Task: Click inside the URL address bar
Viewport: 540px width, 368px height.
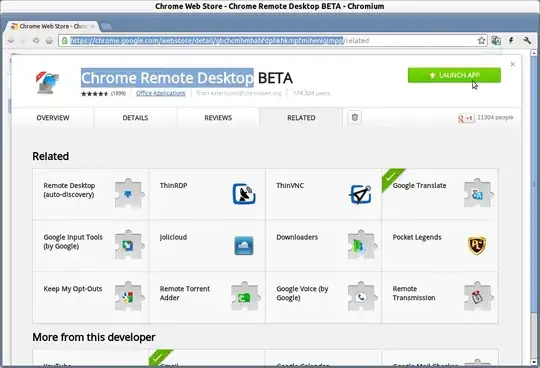Action: [272, 41]
